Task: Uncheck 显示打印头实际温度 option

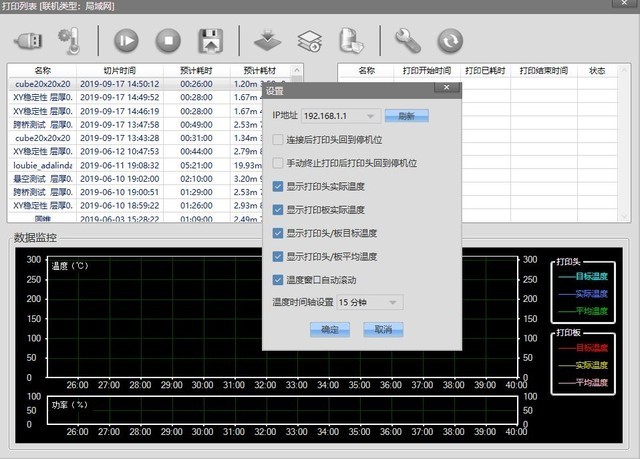Action: tap(278, 186)
